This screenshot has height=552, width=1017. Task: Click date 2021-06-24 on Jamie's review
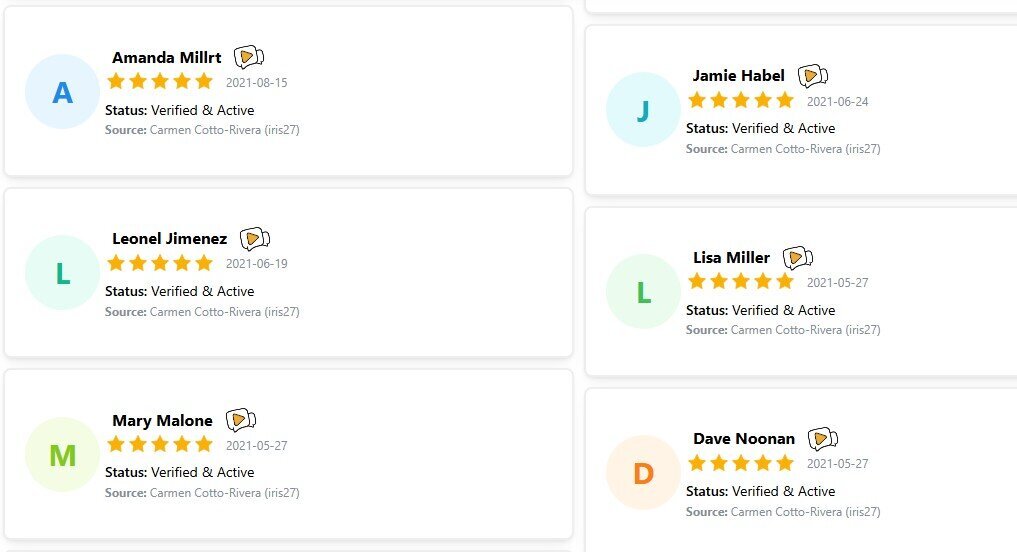[x=837, y=101]
